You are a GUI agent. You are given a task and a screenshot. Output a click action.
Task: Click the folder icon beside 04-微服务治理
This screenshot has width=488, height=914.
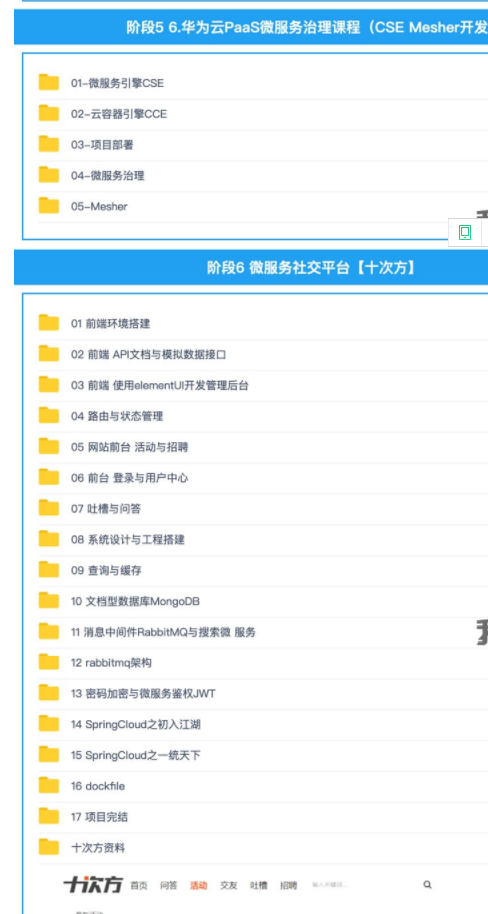49,175
